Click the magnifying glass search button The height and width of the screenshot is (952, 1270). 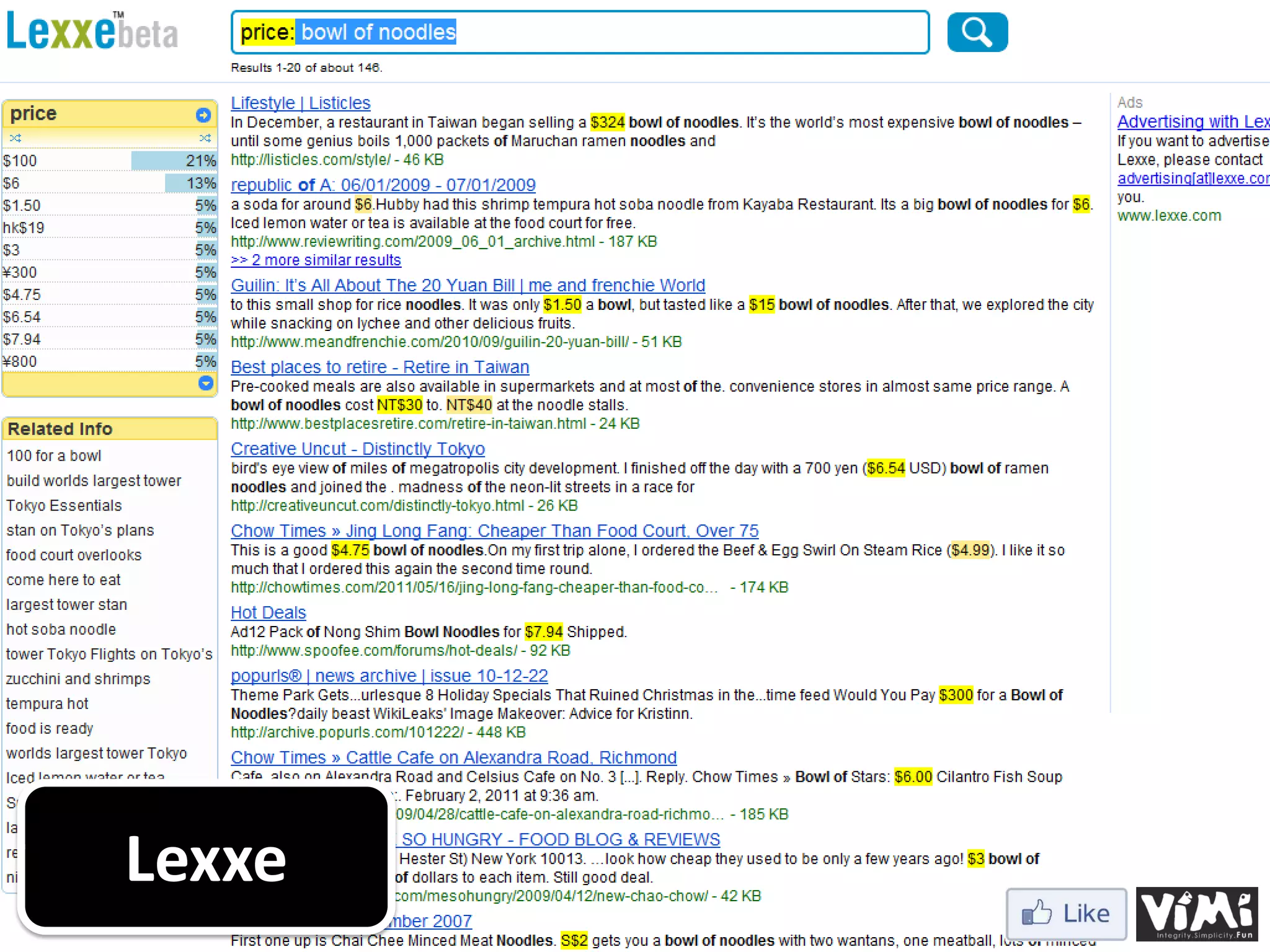[977, 32]
